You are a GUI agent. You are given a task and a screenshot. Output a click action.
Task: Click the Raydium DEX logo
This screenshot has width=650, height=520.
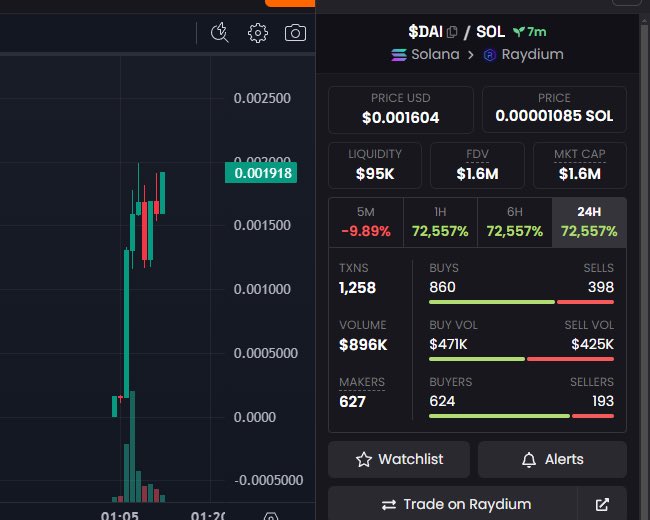(490, 55)
